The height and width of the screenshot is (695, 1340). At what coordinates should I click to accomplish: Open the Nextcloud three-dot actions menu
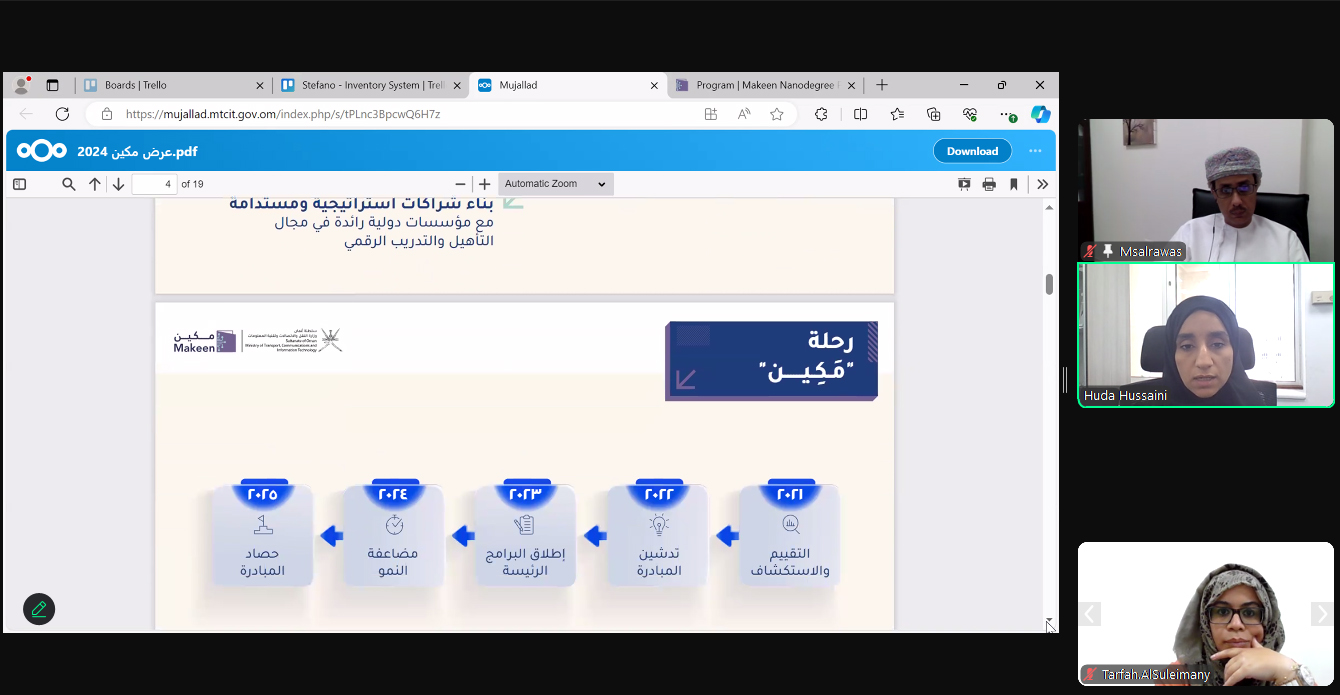coord(1035,151)
